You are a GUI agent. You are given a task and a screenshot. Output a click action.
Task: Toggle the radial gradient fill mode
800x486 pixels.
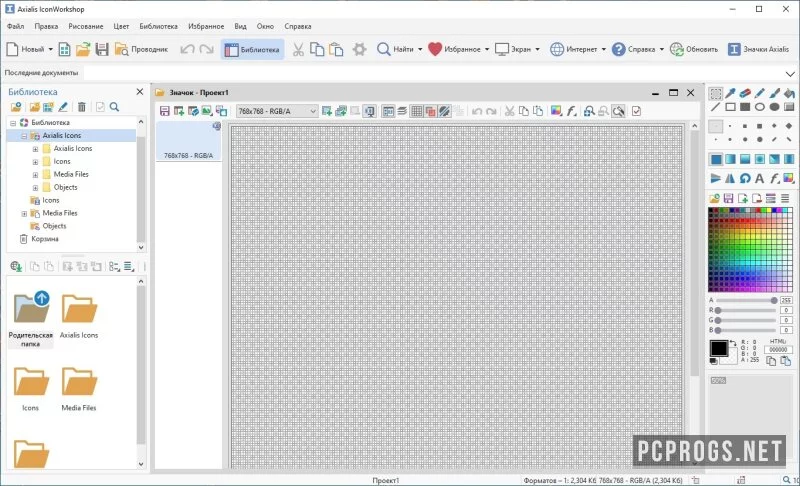(x=760, y=160)
